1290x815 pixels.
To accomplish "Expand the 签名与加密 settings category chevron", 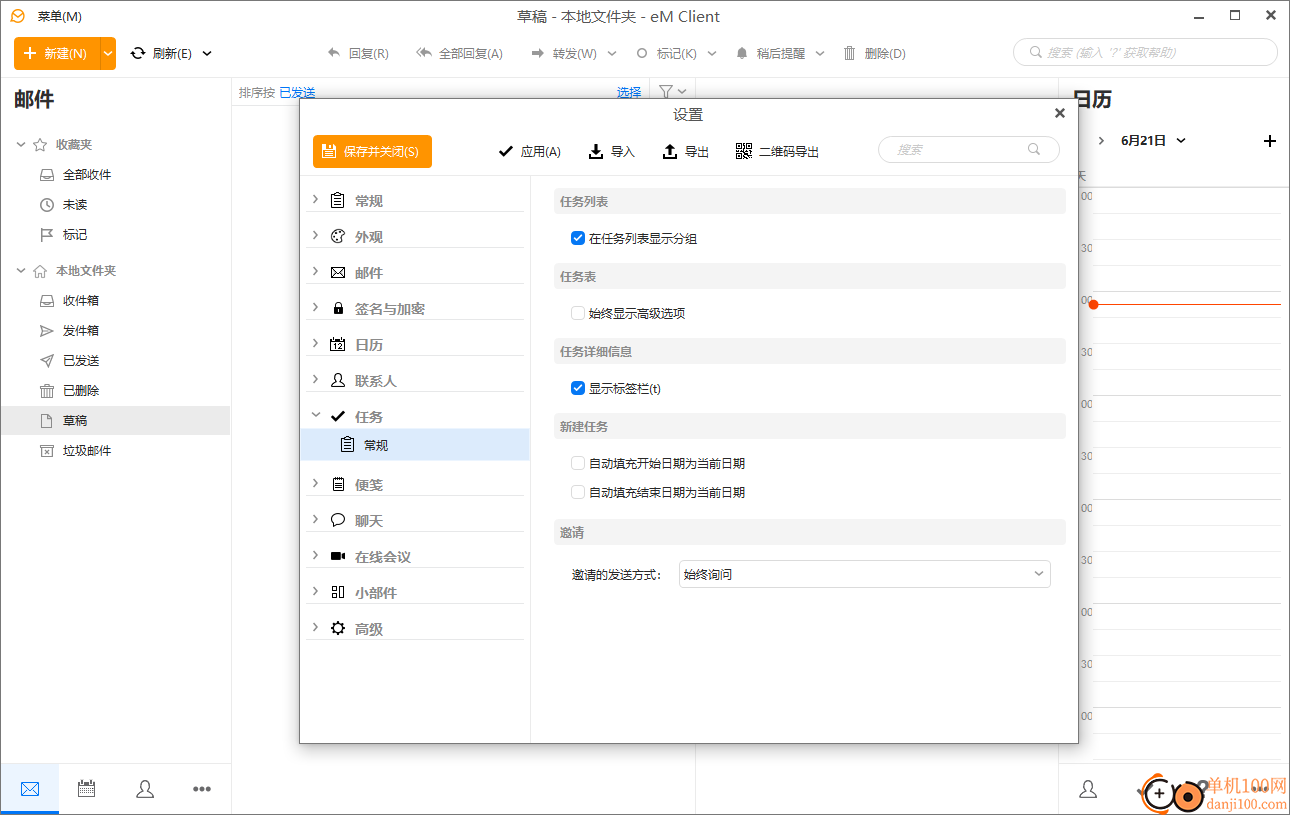I will 315,308.
